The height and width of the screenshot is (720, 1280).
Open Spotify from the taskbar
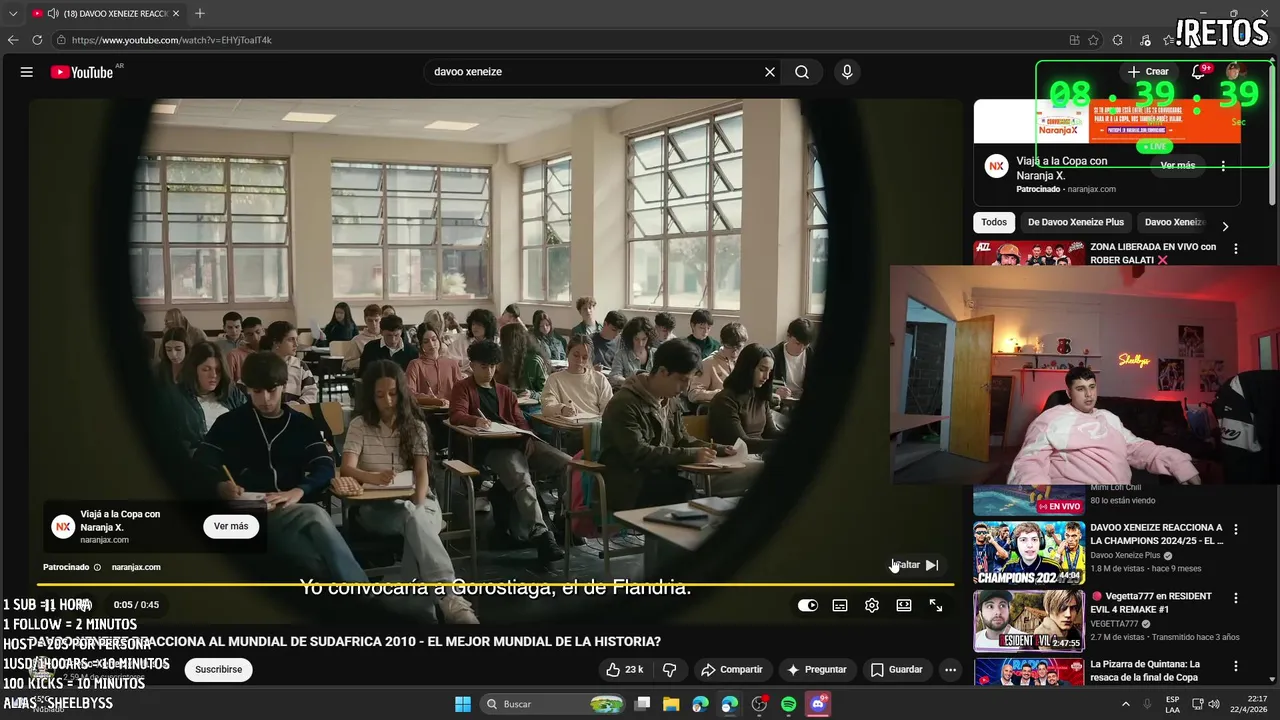coord(788,704)
